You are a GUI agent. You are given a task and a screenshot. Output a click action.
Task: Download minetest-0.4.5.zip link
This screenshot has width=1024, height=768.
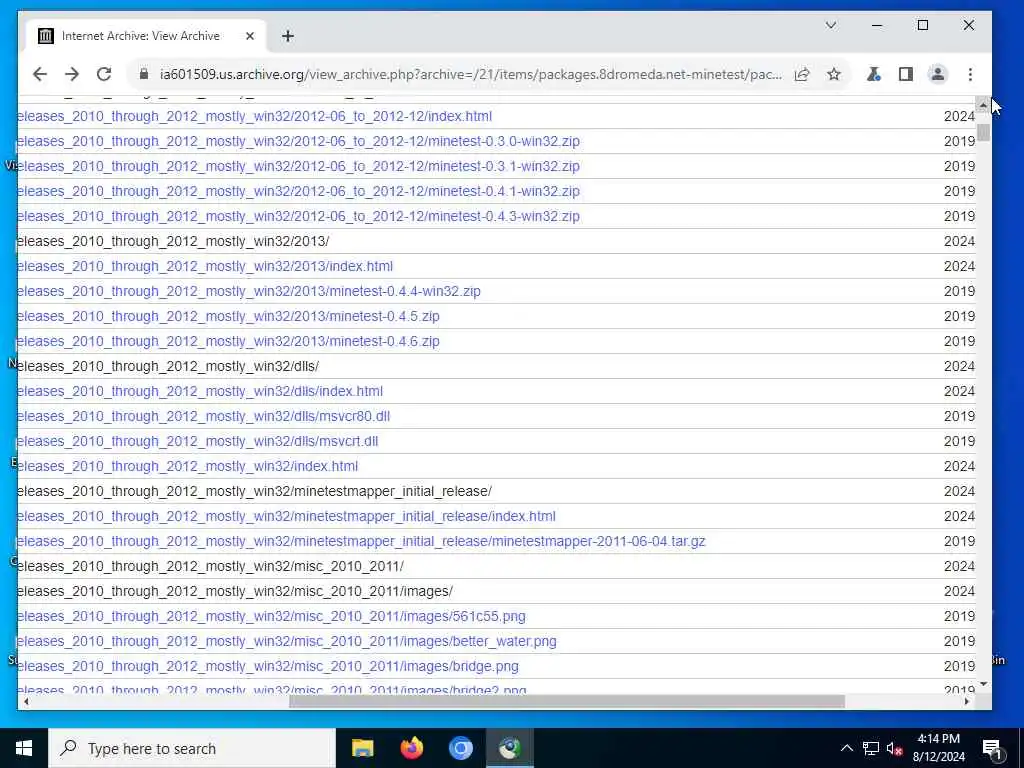(x=229, y=316)
